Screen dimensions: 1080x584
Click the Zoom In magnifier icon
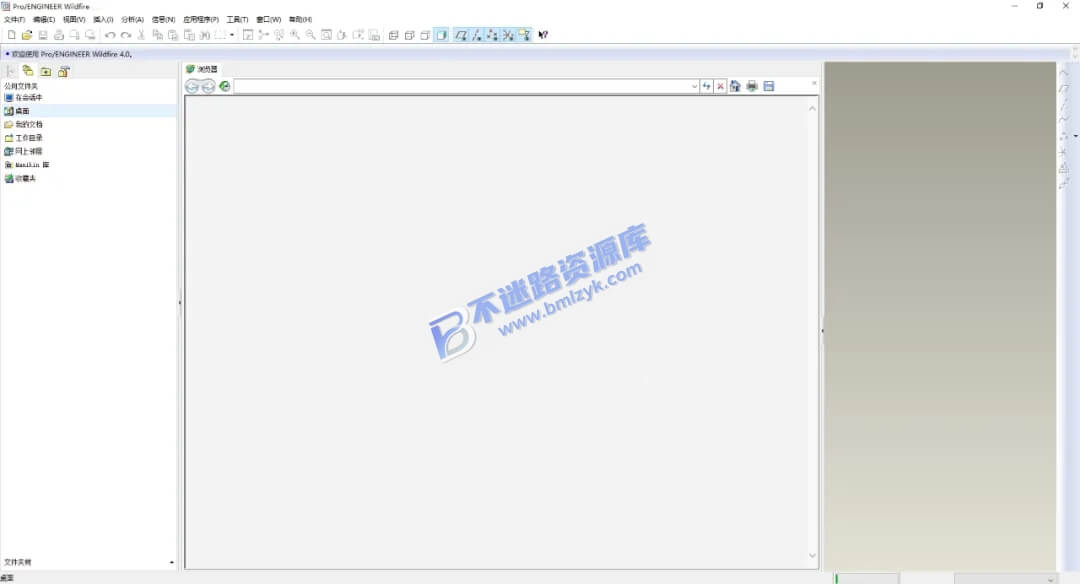point(295,34)
